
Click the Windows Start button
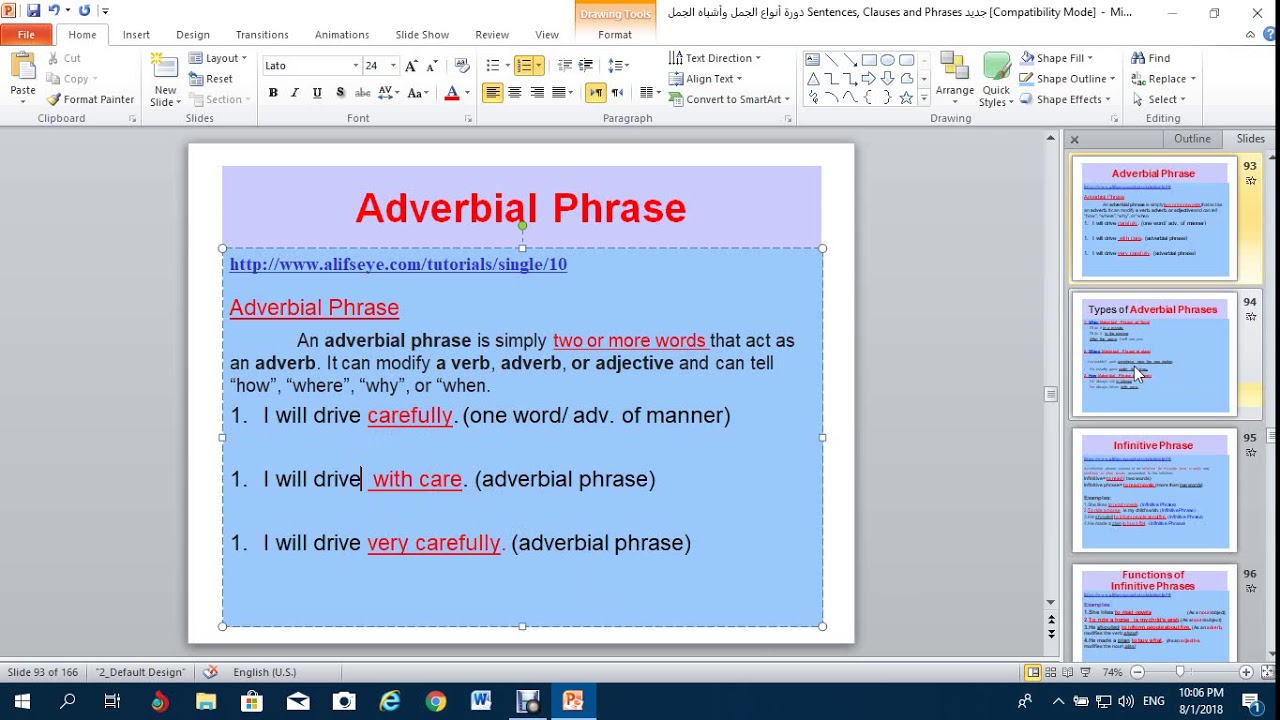coord(22,701)
